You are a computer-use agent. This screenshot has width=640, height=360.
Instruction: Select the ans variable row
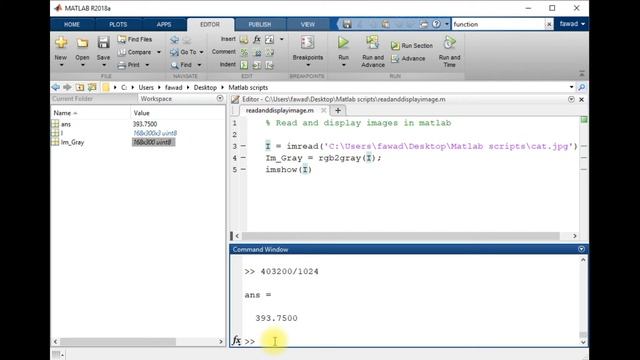pos(138,124)
